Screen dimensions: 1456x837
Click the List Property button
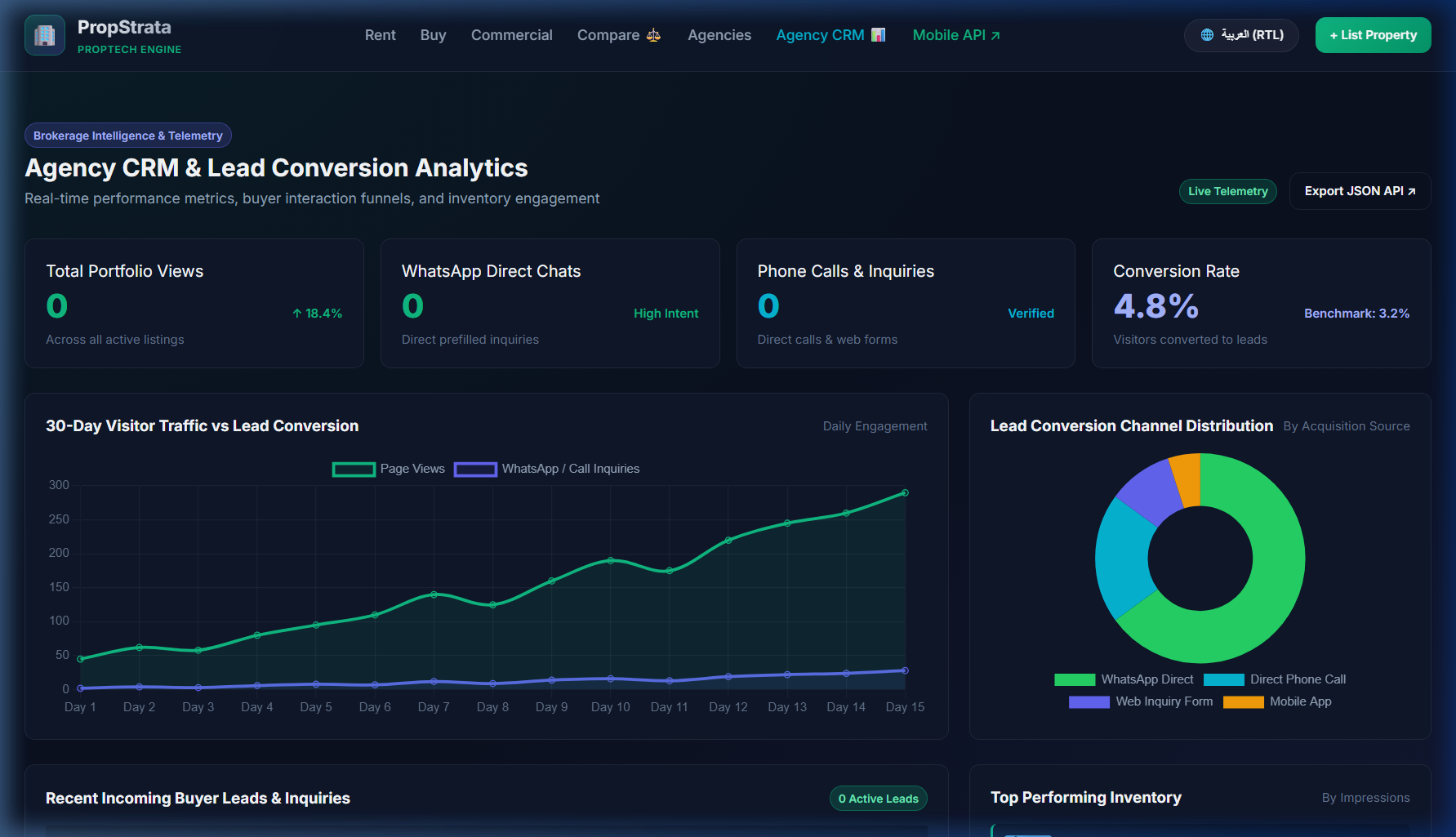1373,35
